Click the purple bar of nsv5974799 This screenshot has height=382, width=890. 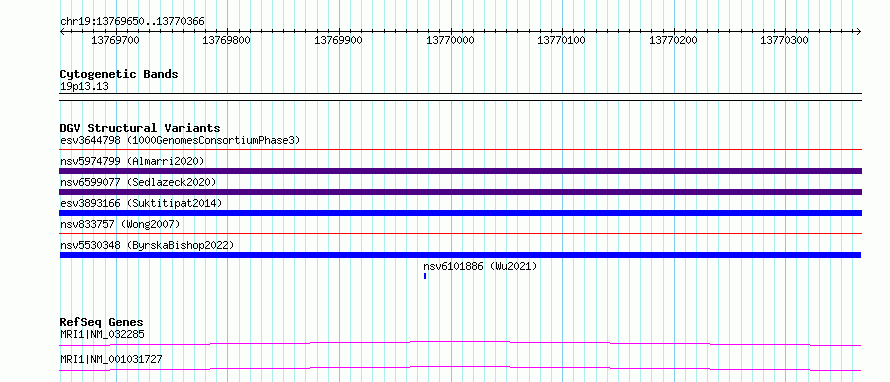[x=460, y=171]
